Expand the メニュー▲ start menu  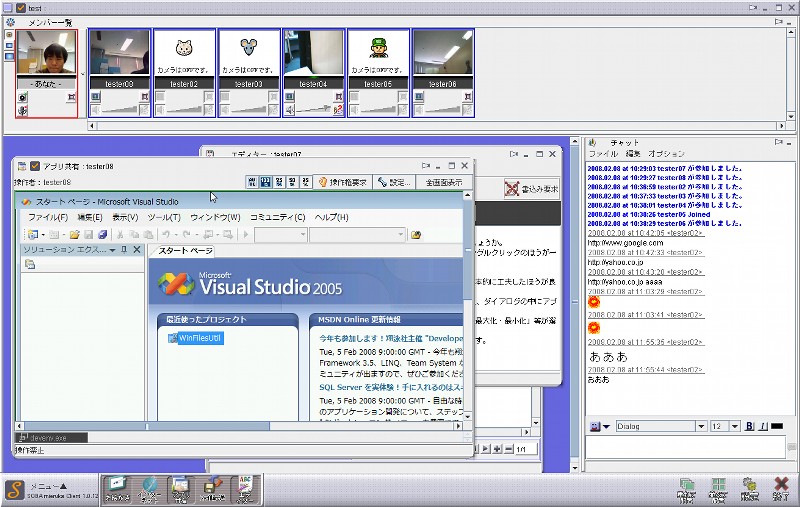pyautogui.click(x=48, y=486)
